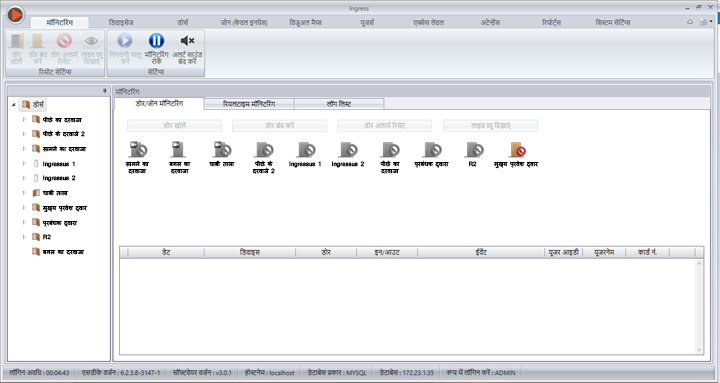Select the सामने का दरवाजा door icon in monitoring panel
The width and height of the screenshot is (720, 383).
pyautogui.click(x=137, y=150)
